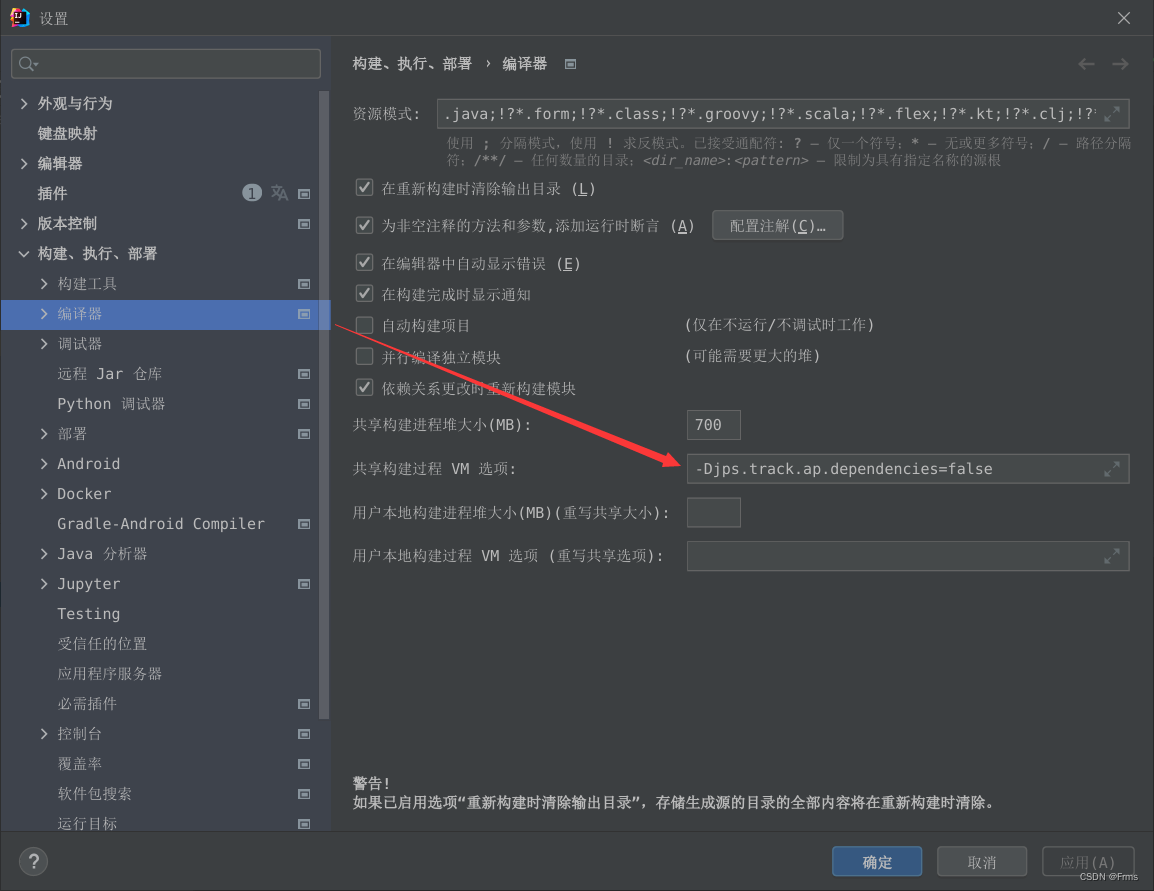This screenshot has width=1154, height=891.
Task: Click the forward navigation arrow in breadcrumb bar
Action: pos(1118,63)
